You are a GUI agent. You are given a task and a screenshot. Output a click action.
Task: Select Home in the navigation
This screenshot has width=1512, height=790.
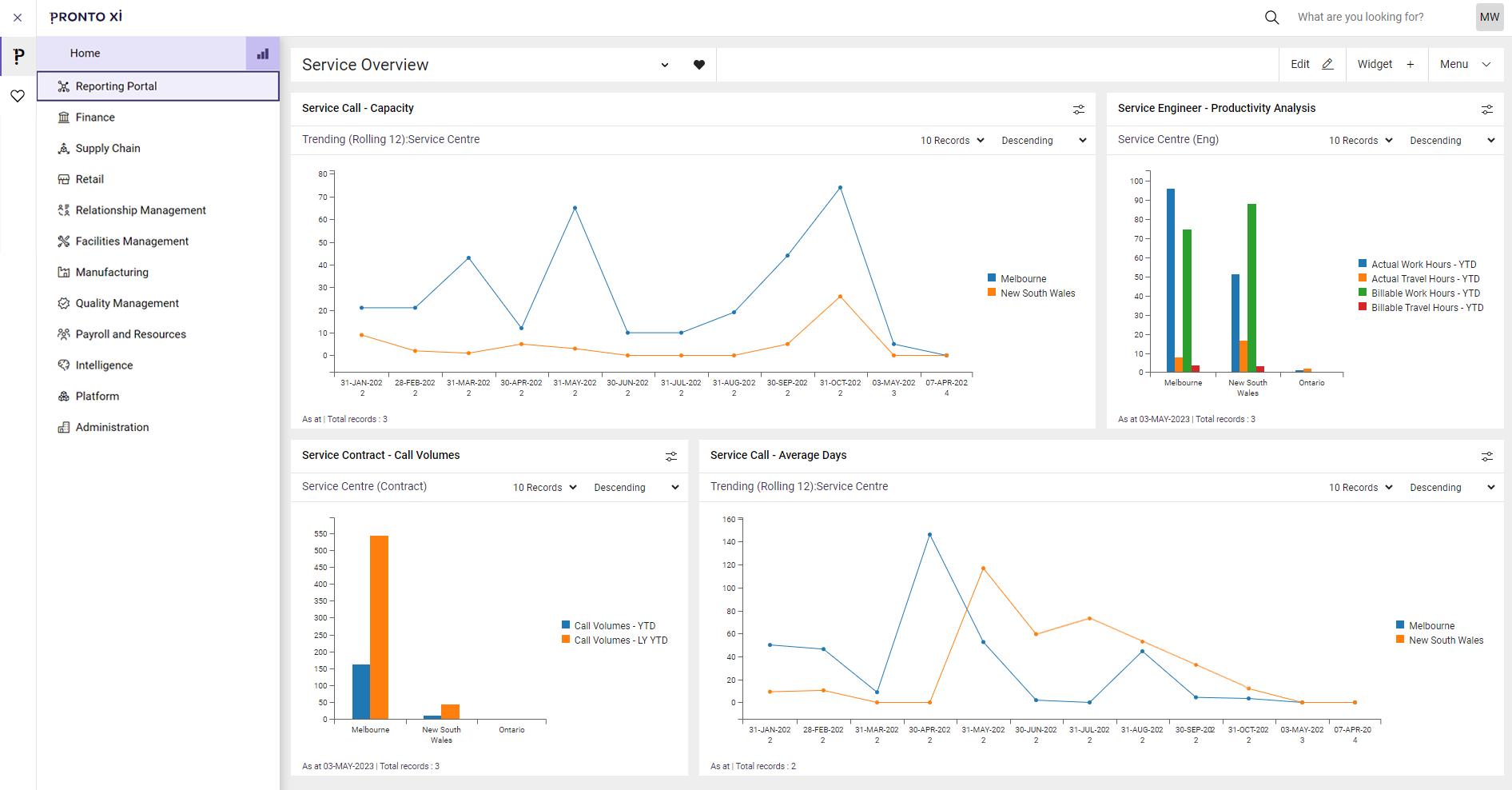[x=141, y=54]
